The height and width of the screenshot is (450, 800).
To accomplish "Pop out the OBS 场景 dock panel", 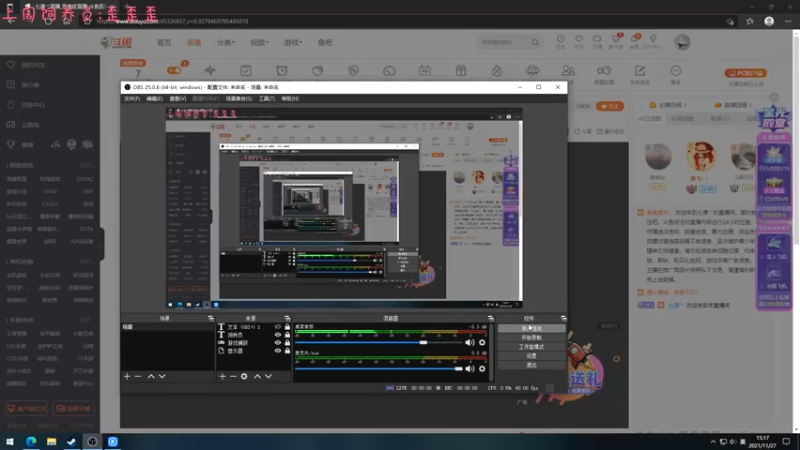I will pyautogui.click(x=211, y=318).
